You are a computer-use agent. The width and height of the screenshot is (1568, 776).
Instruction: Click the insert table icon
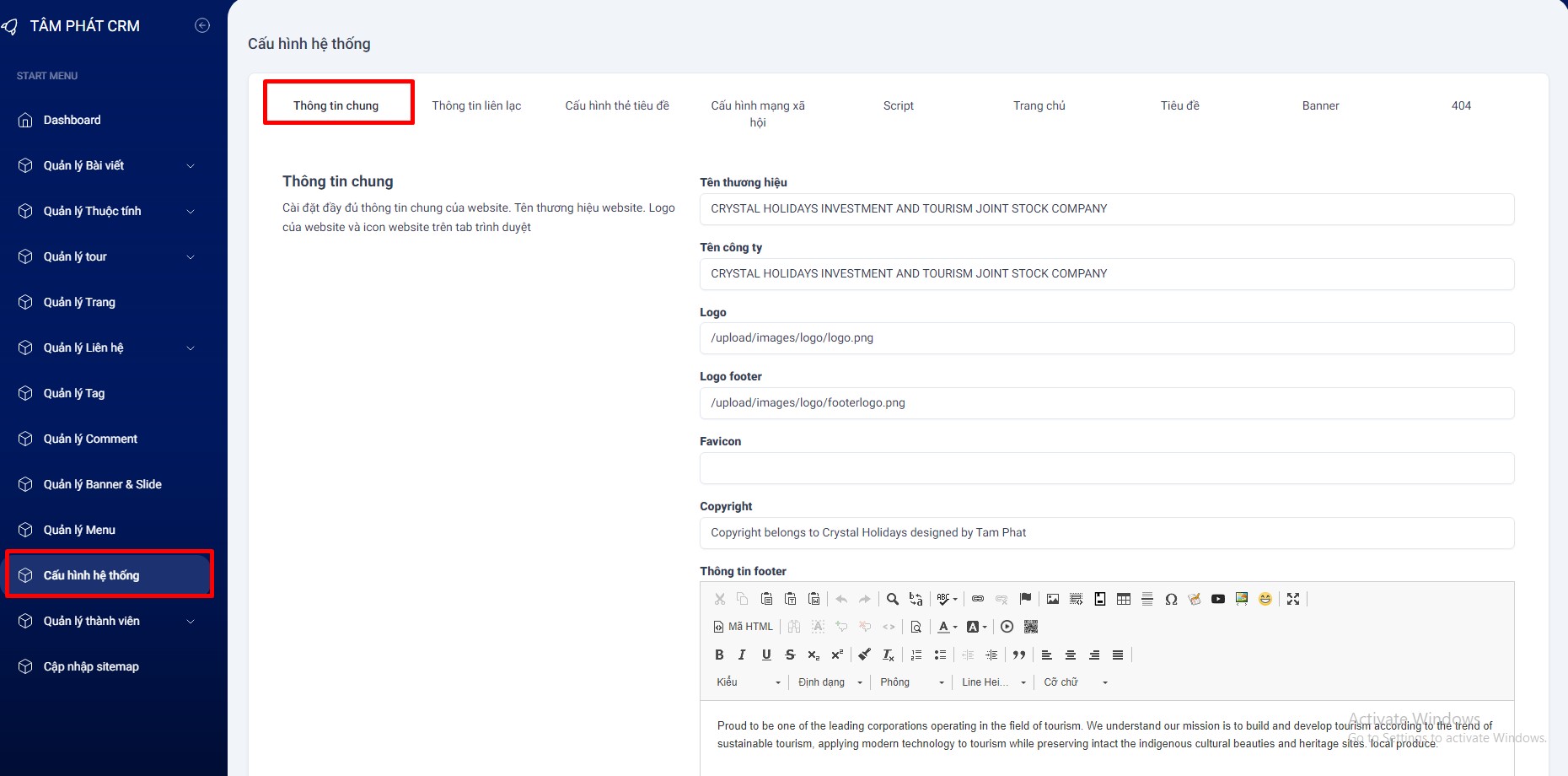click(x=1124, y=599)
